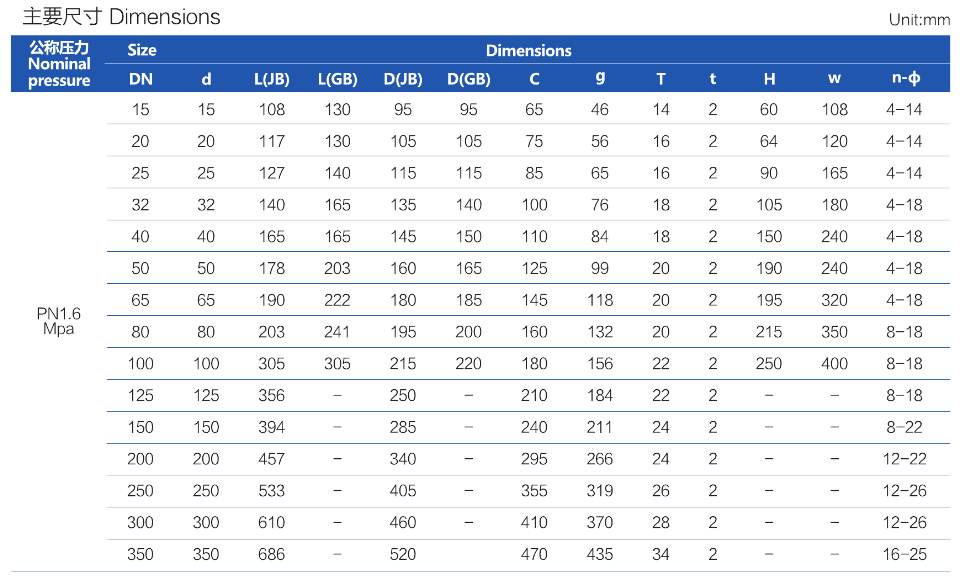Click the 主要尺寸 Dimensions title

121,17
